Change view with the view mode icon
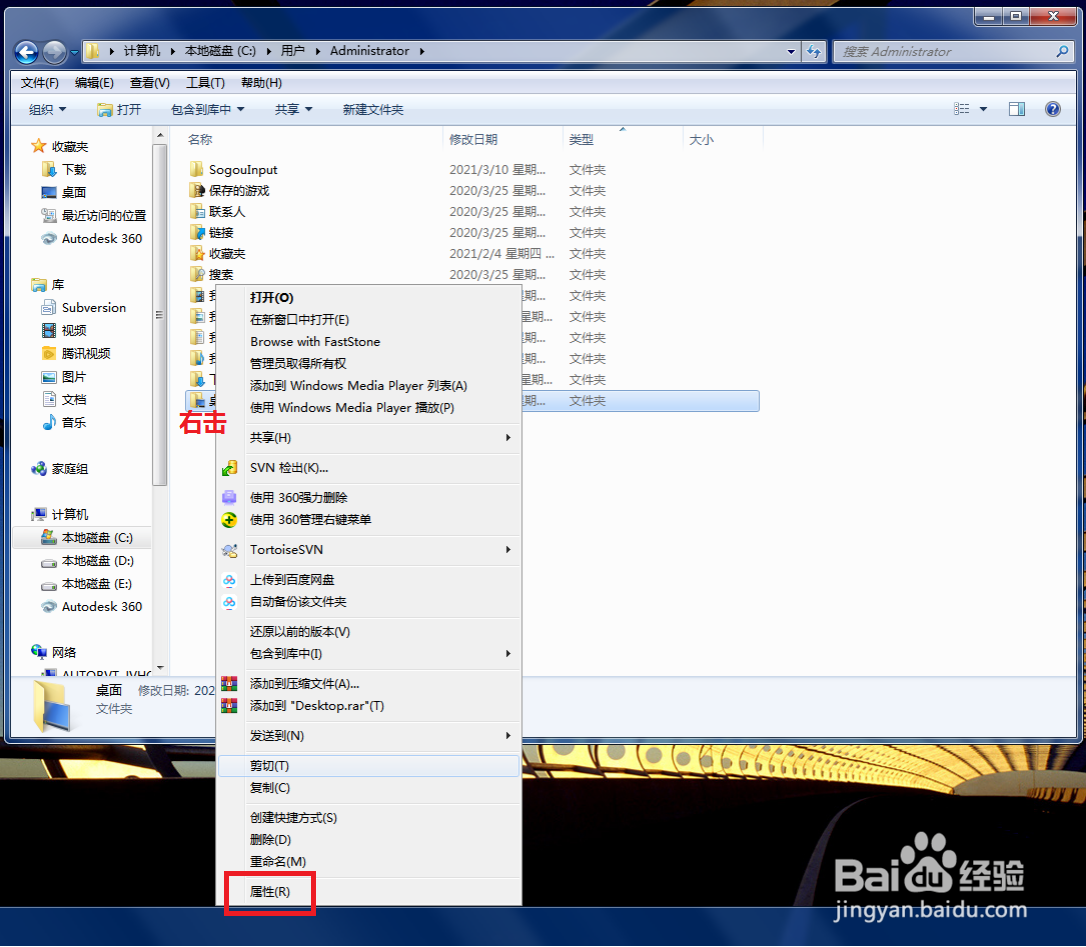 tap(961, 109)
